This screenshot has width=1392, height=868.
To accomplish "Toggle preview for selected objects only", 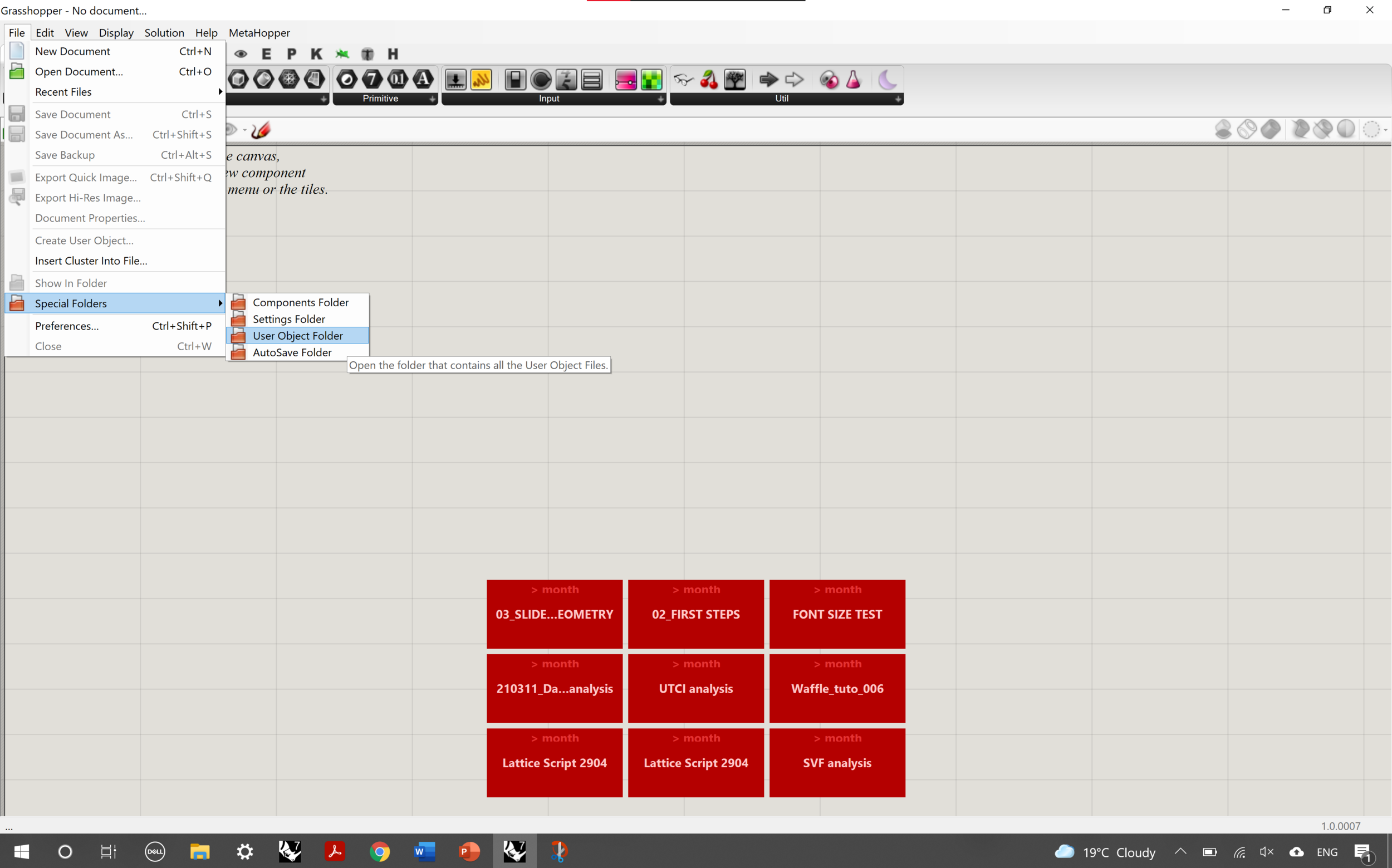I will [1300, 129].
